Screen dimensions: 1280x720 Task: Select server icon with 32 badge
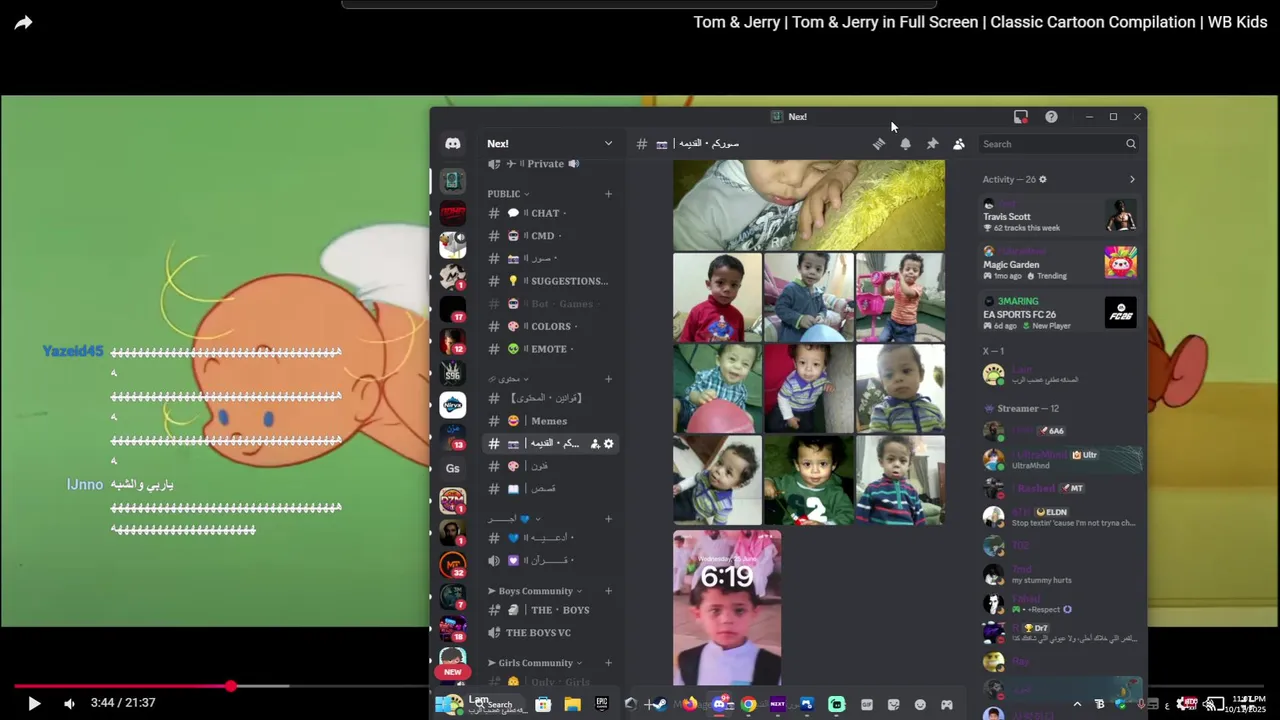(x=453, y=565)
